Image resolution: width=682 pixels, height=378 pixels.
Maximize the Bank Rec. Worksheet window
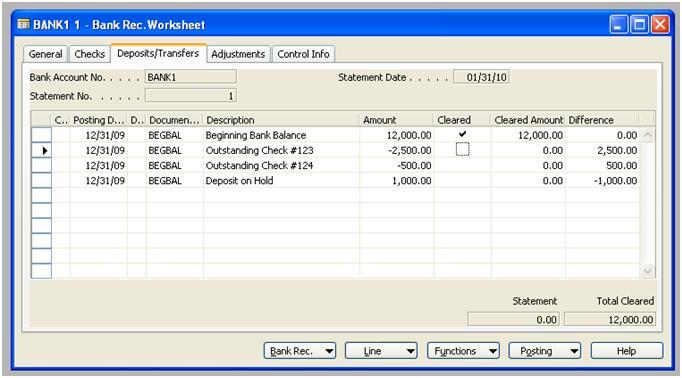coord(639,24)
